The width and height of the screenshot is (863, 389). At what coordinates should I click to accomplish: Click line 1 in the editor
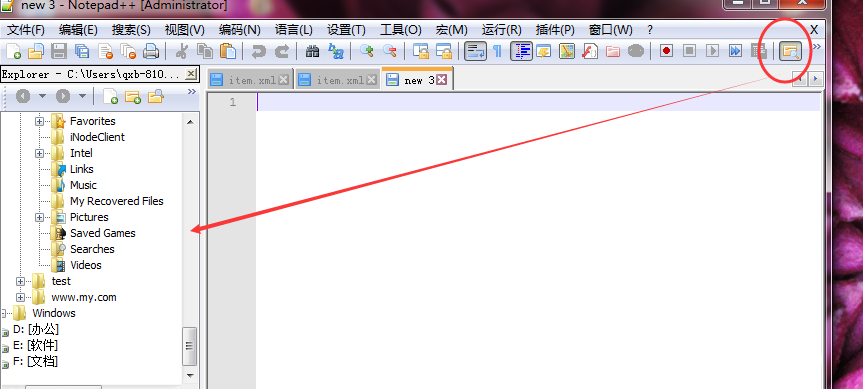coord(538,102)
